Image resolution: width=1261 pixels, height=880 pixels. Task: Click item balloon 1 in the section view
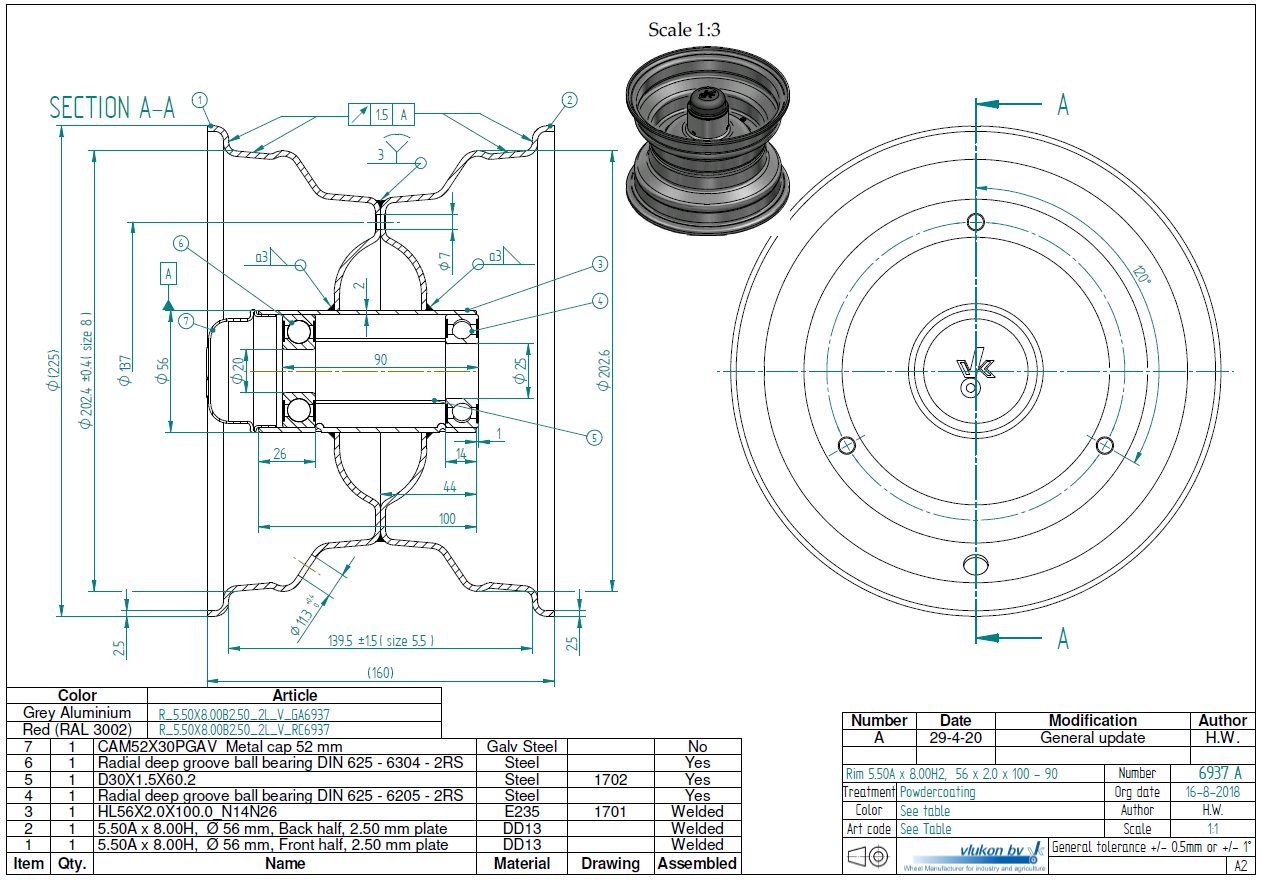click(x=201, y=100)
